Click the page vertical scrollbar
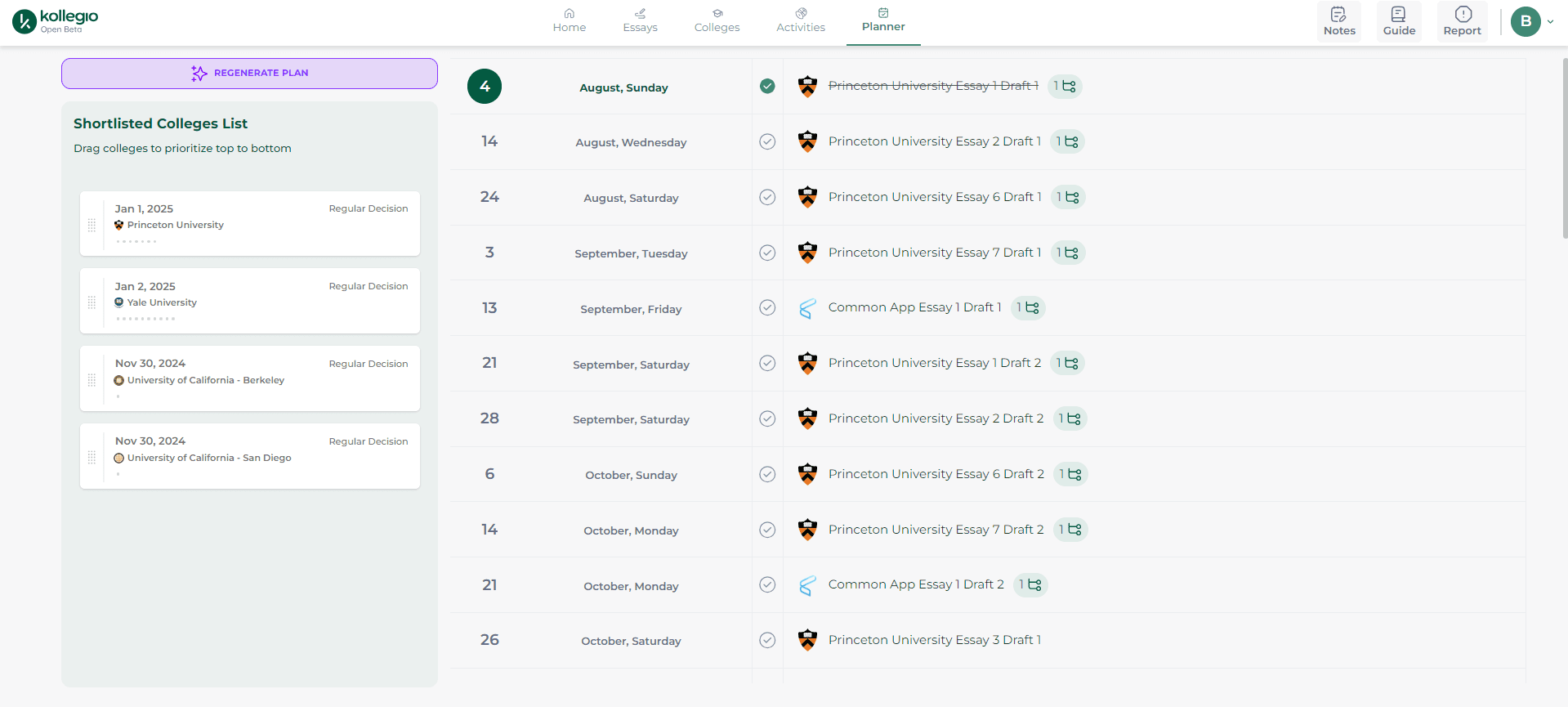The height and width of the screenshot is (707, 1568). point(1564,147)
